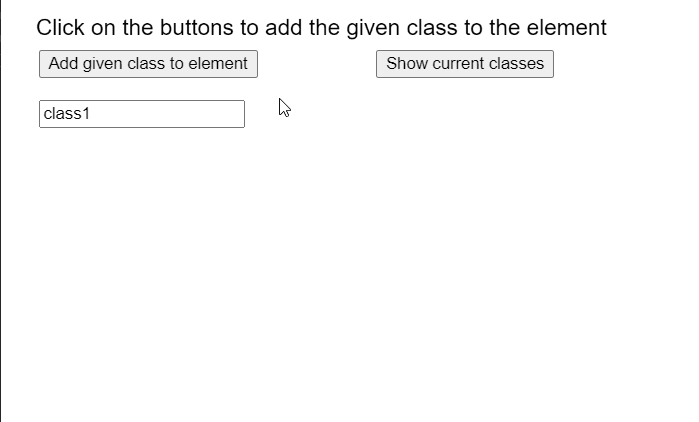Viewport: 699px width, 422px height.
Task: Select the "Click on the buttons" instruction text
Action: (x=321, y=28)
